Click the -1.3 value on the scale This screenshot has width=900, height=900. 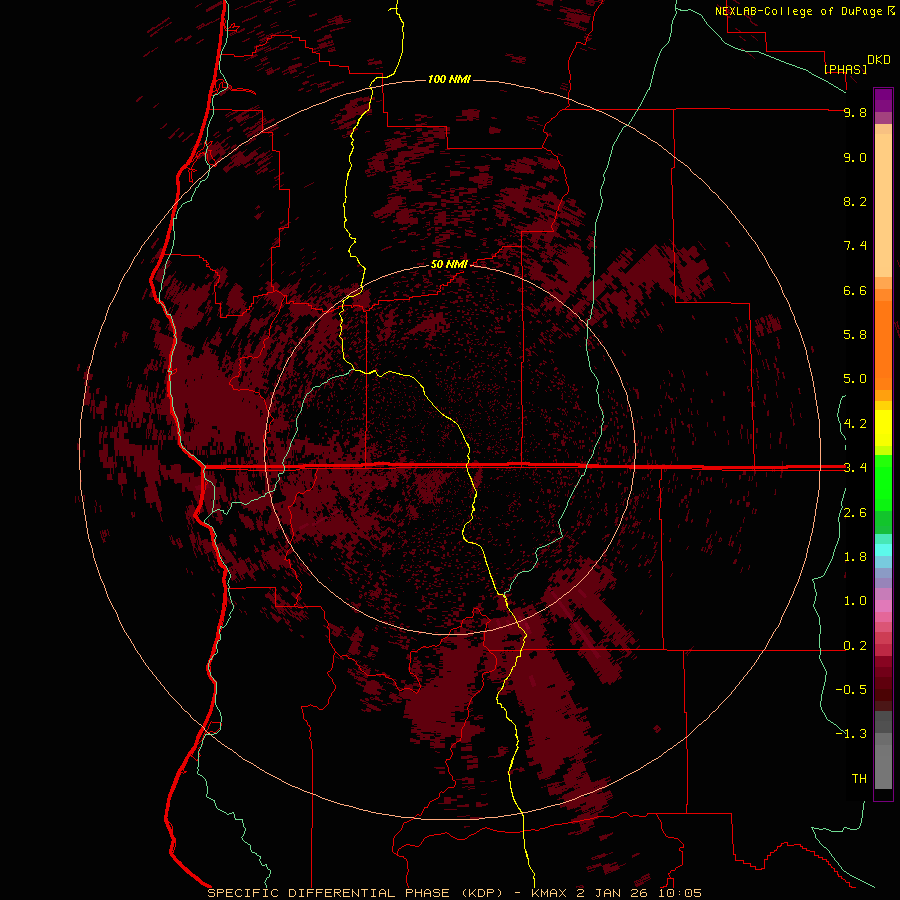851,734
